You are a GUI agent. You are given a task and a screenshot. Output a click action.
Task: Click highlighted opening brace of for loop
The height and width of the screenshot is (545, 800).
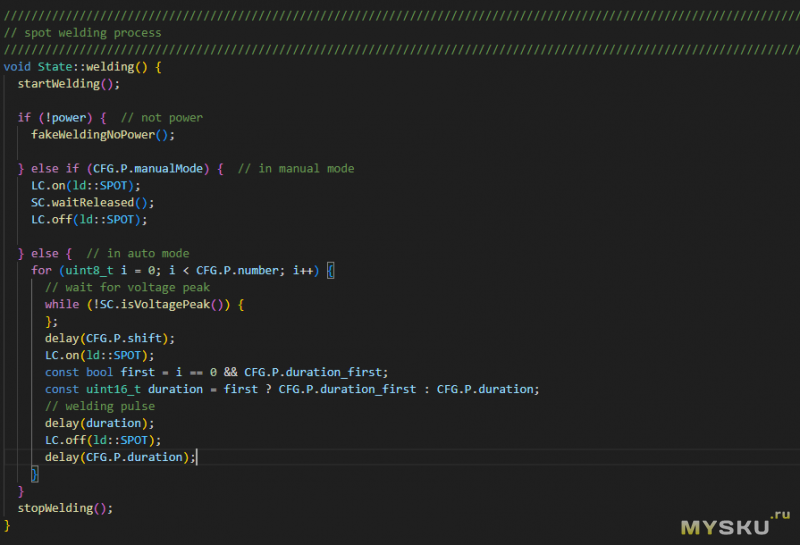coord(332,270)
